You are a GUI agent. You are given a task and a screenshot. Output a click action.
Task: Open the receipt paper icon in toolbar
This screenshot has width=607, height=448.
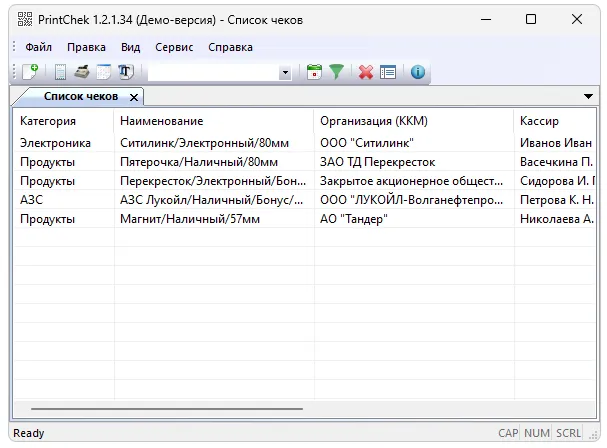[60, 72]
